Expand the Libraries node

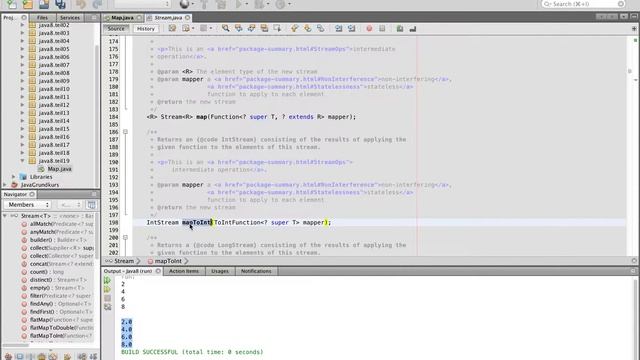[x=14, y=177]
